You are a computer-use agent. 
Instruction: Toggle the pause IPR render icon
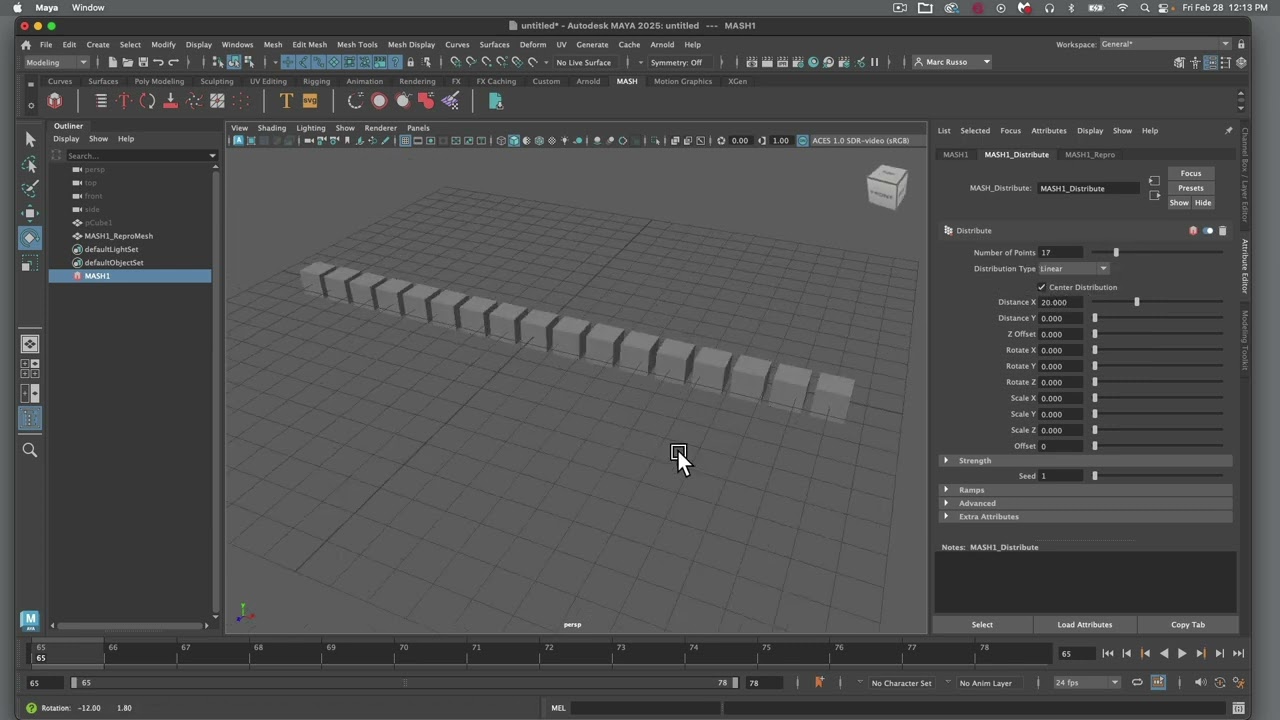874,62
